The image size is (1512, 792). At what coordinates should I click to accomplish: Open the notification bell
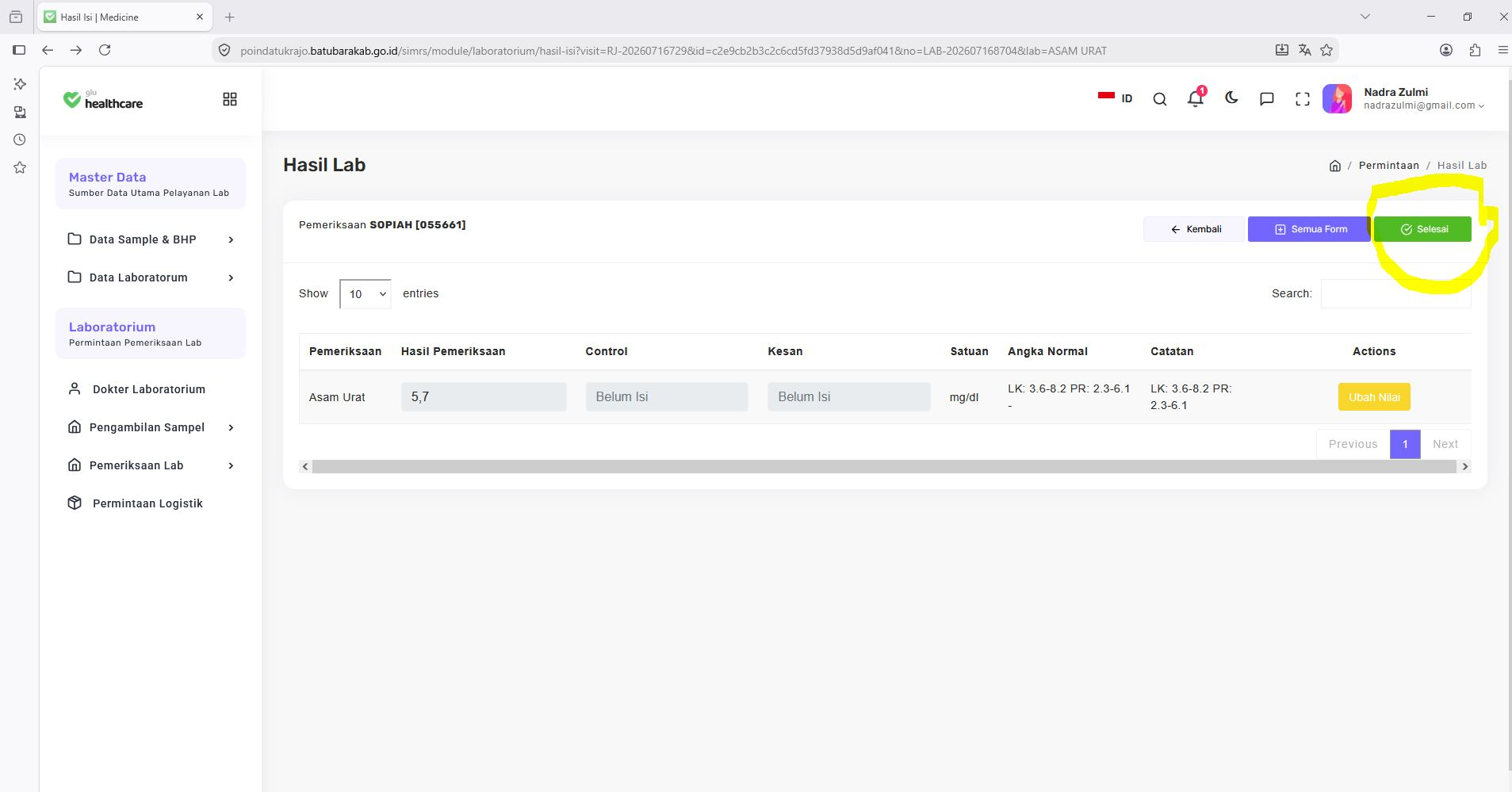[x=1196, y=98]
